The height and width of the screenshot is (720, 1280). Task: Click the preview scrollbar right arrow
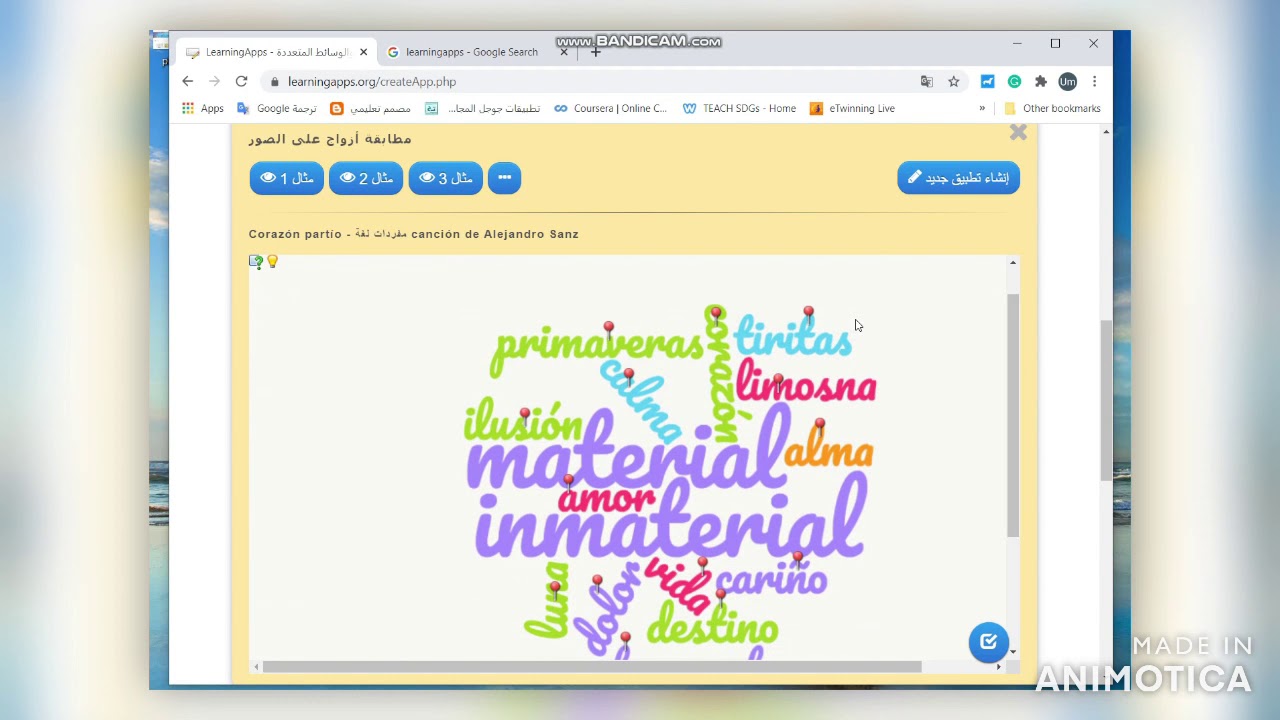click(x=998, y=667)
